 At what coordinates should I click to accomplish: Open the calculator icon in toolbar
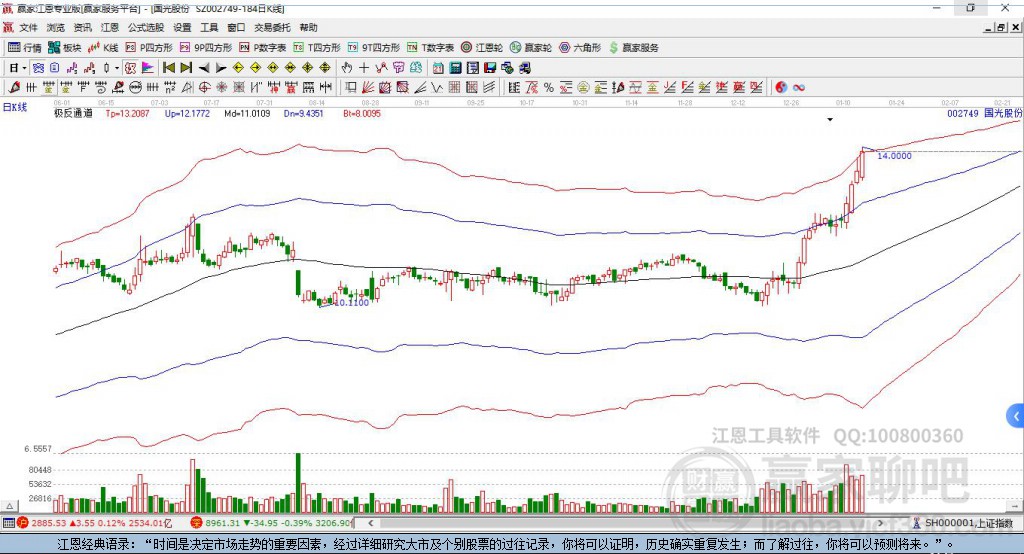455,67
